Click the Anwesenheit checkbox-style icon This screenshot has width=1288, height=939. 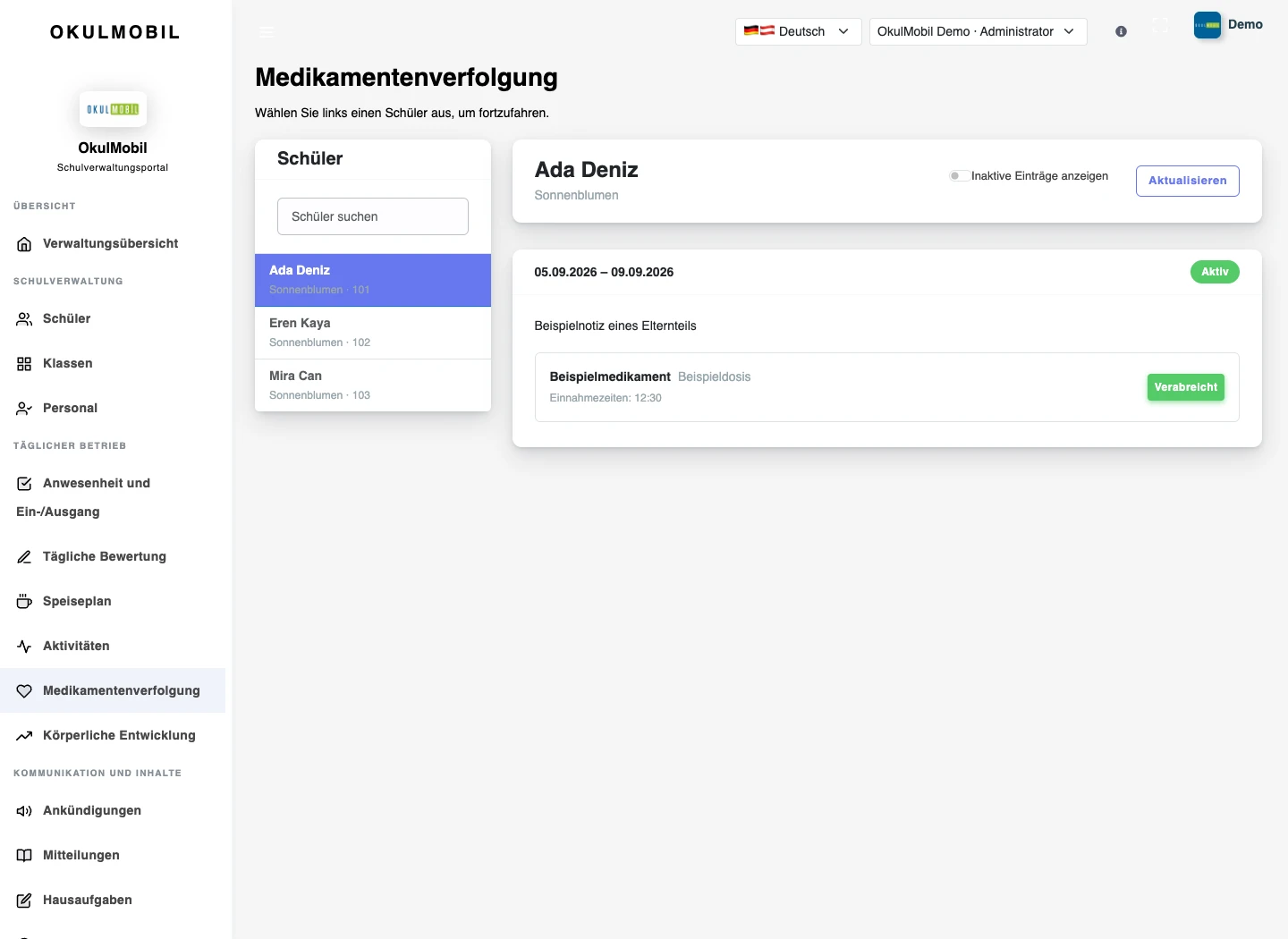coord(24,484)
